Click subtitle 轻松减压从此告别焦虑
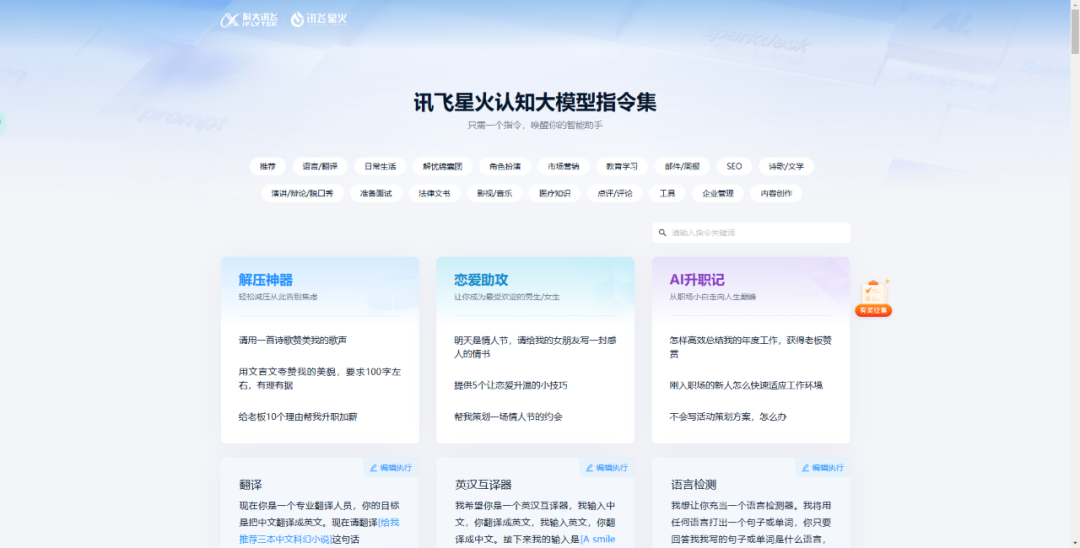 [x=278, y=297]
